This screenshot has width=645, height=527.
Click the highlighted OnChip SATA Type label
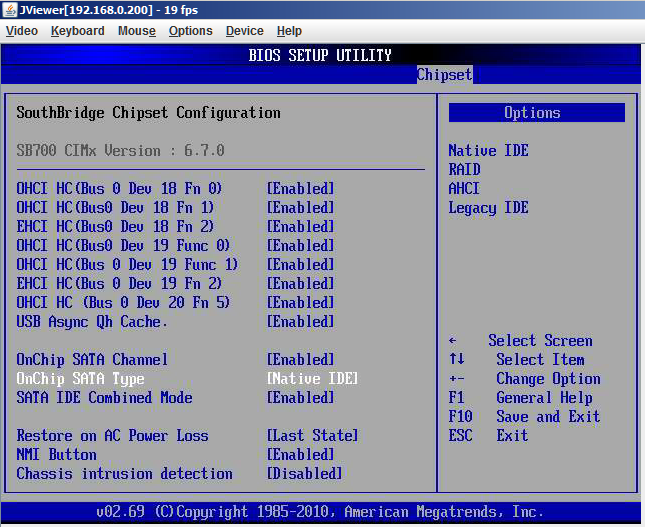point(81,379)
